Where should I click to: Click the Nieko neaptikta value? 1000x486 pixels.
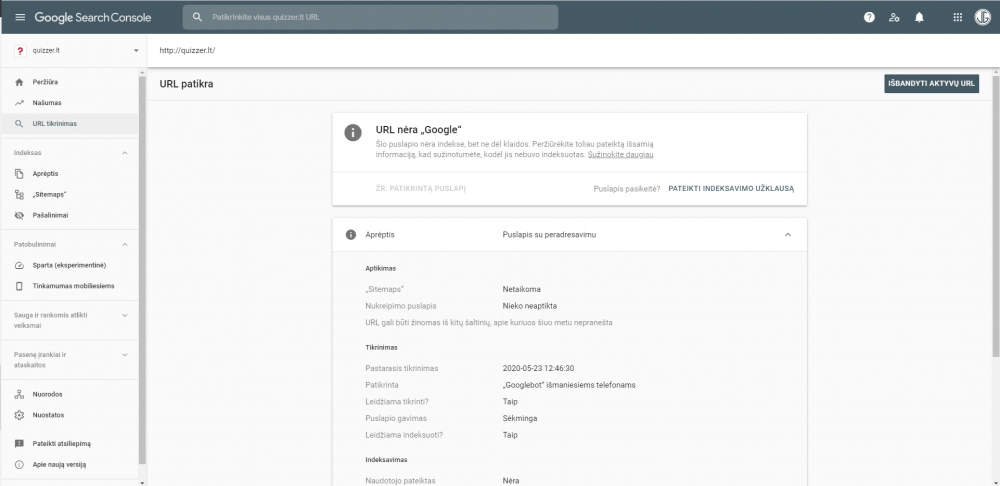[529, 306]
